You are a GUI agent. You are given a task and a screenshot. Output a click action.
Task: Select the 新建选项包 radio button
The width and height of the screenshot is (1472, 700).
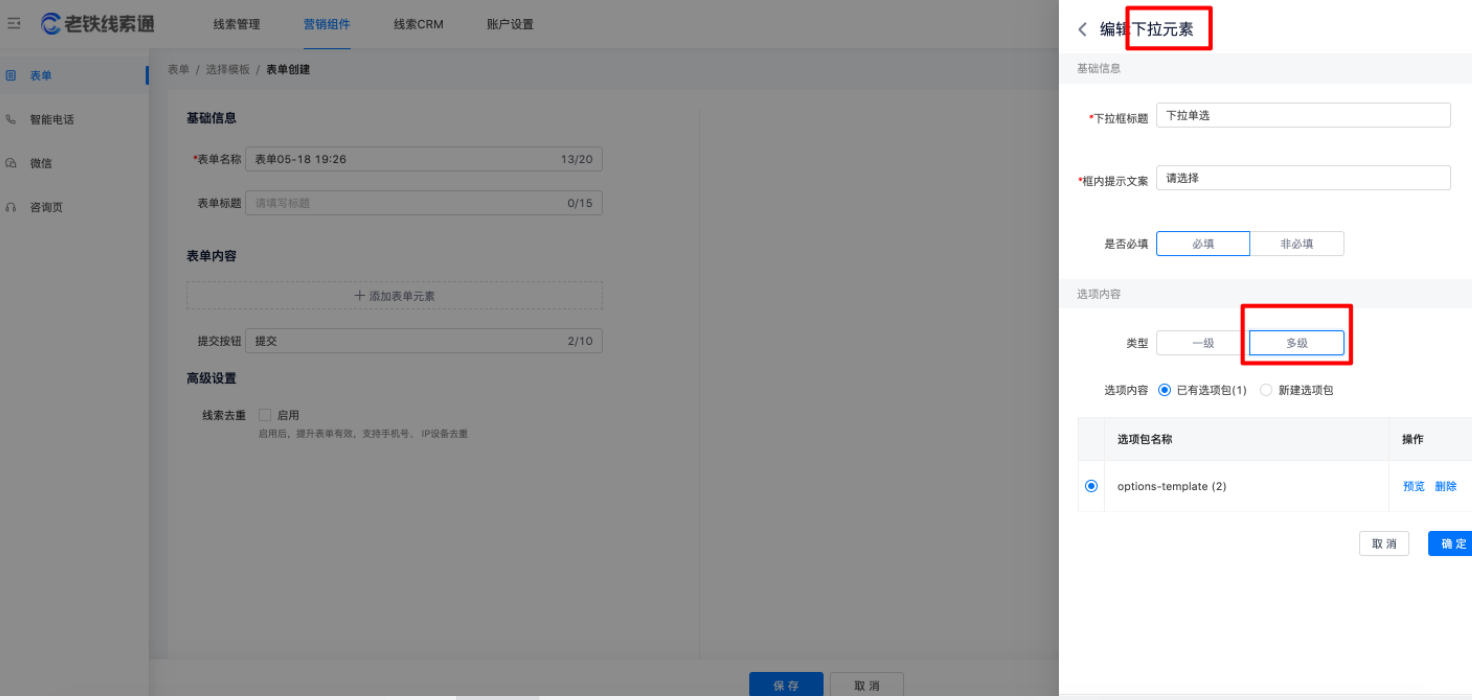click(1266, 390)
